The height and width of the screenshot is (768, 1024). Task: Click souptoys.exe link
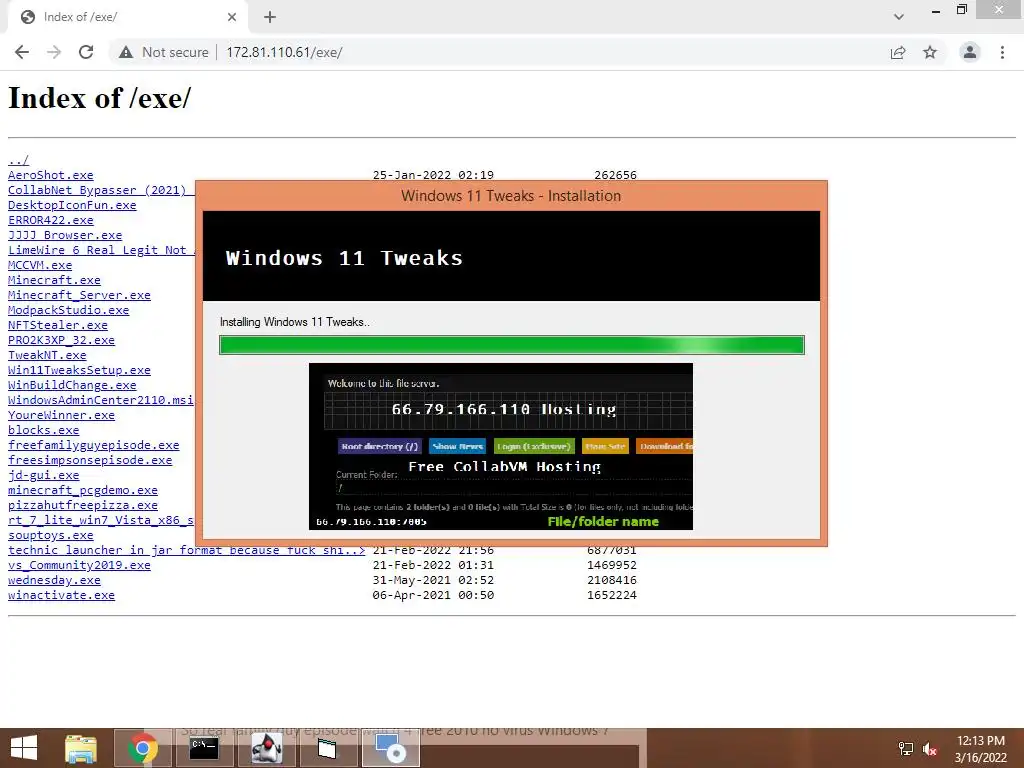(50, 536)
